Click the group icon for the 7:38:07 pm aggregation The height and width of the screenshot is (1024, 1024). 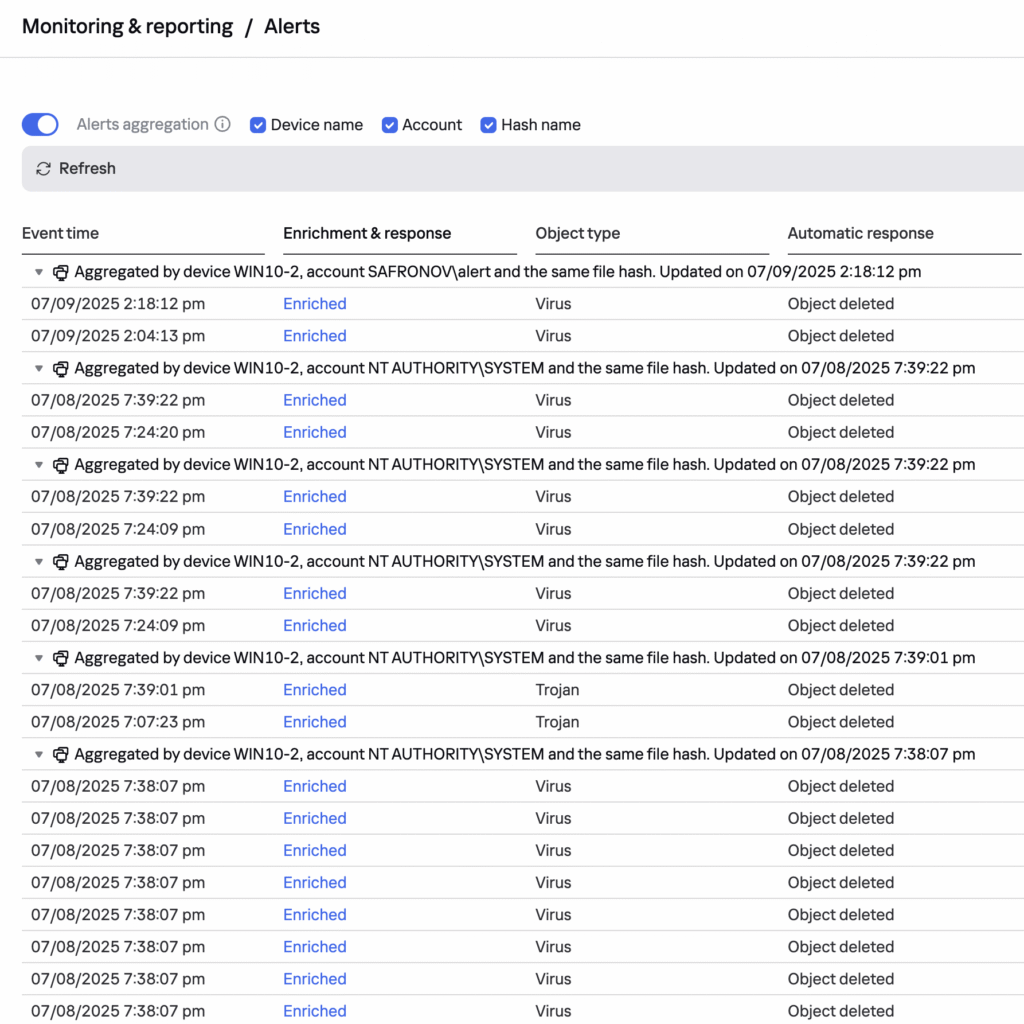[x=61, y=755]
